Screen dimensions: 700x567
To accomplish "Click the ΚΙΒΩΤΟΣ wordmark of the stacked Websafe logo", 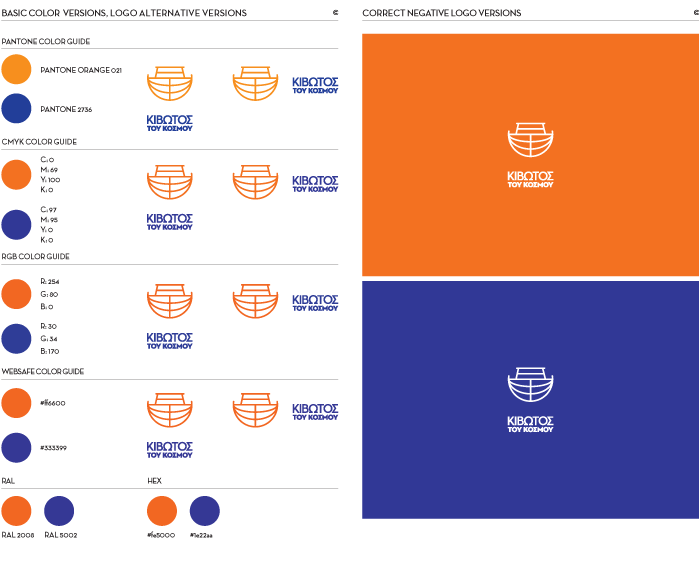I will pos(170,446).
